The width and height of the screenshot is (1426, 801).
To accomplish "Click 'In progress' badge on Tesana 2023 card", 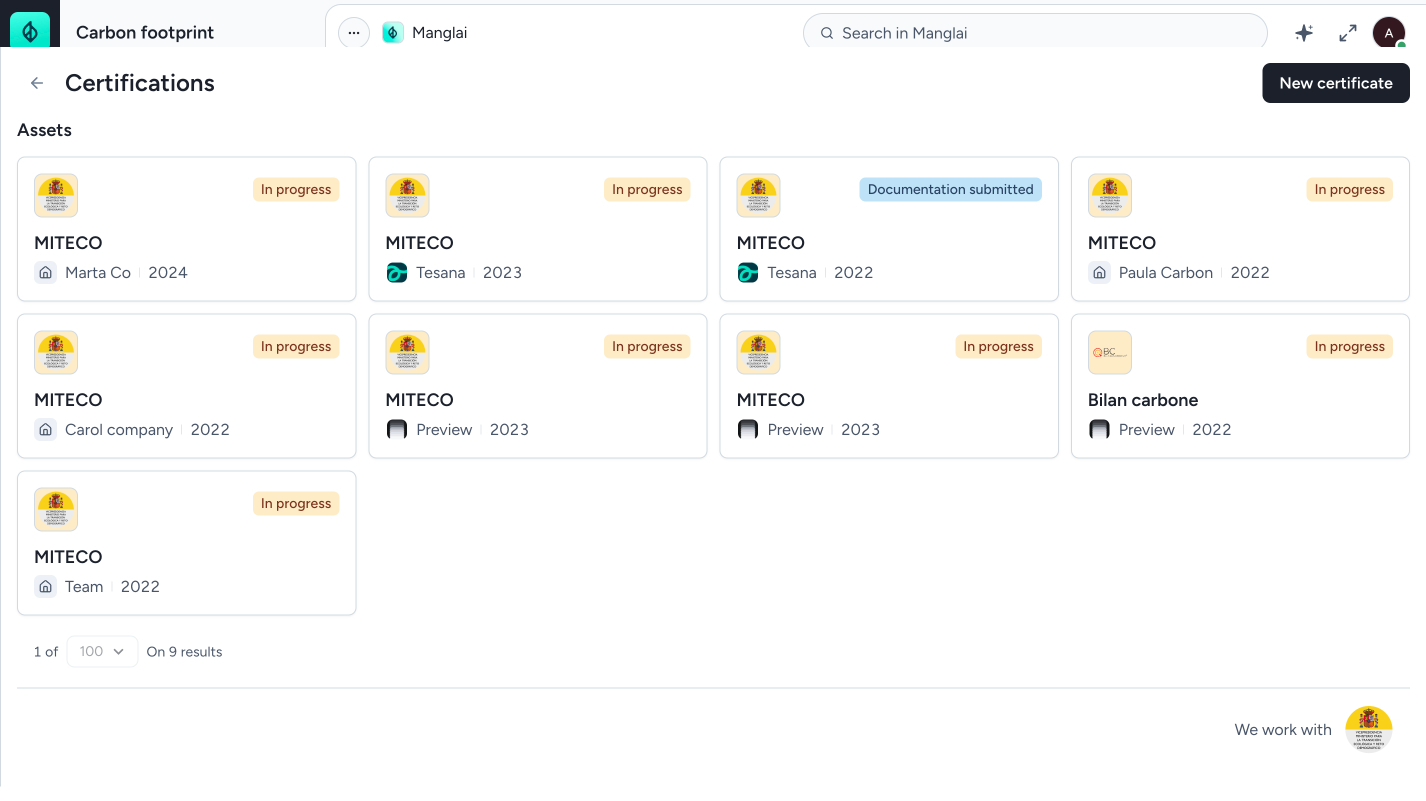I will pyautogui.click(x=647, y=189).
